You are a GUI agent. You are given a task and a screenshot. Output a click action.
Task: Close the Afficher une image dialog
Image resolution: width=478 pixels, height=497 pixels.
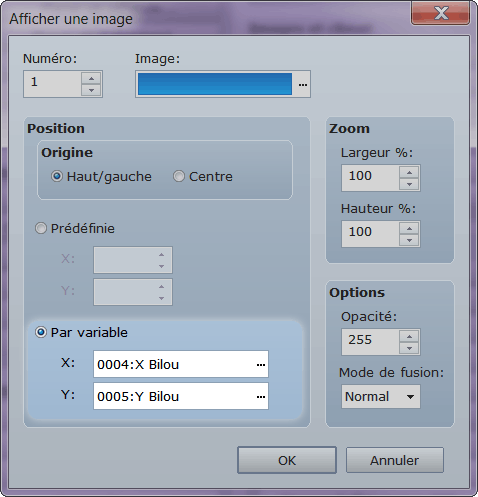point(441,14)
